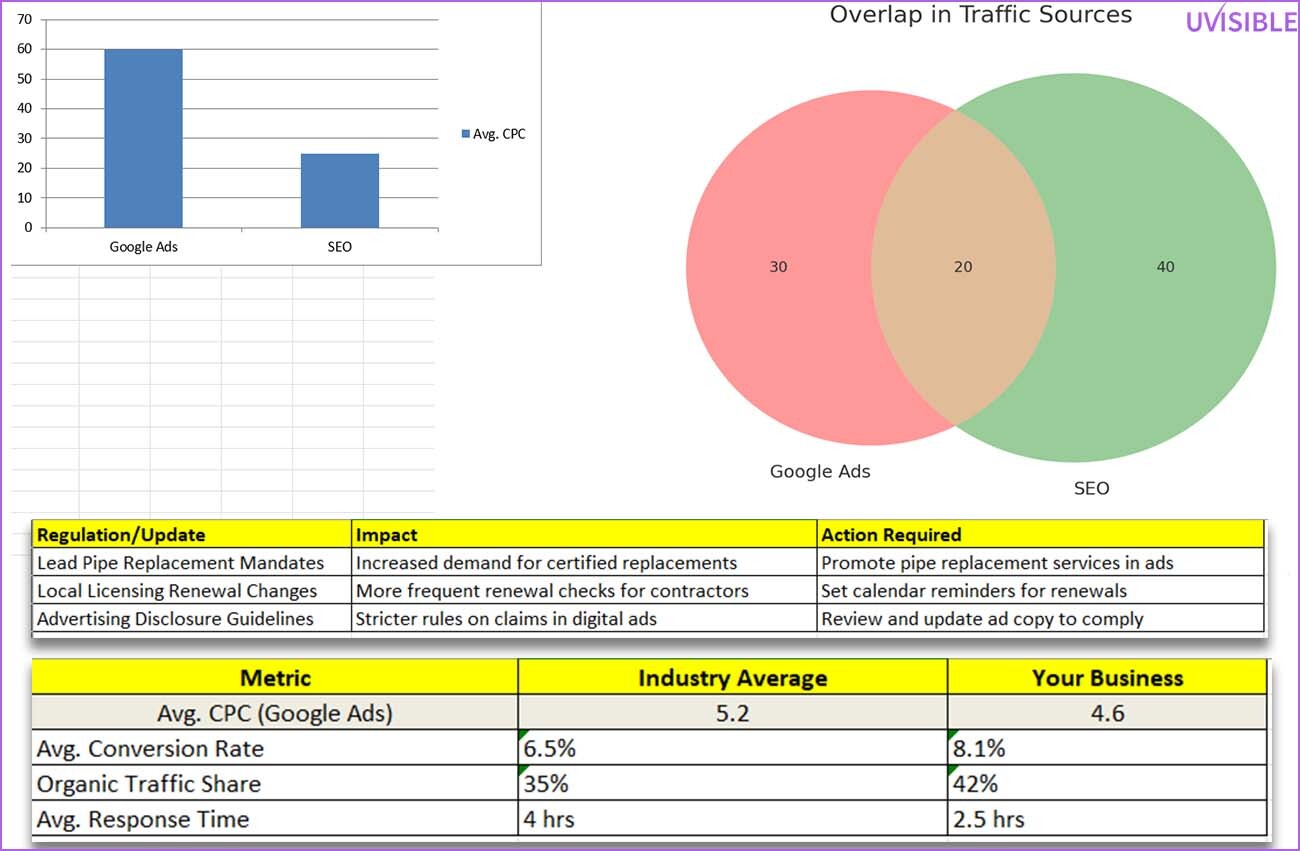Click Stricter rules on claims cell
Screen dimensions: 1300x851
pyautogui.click(x=584, y=618)
